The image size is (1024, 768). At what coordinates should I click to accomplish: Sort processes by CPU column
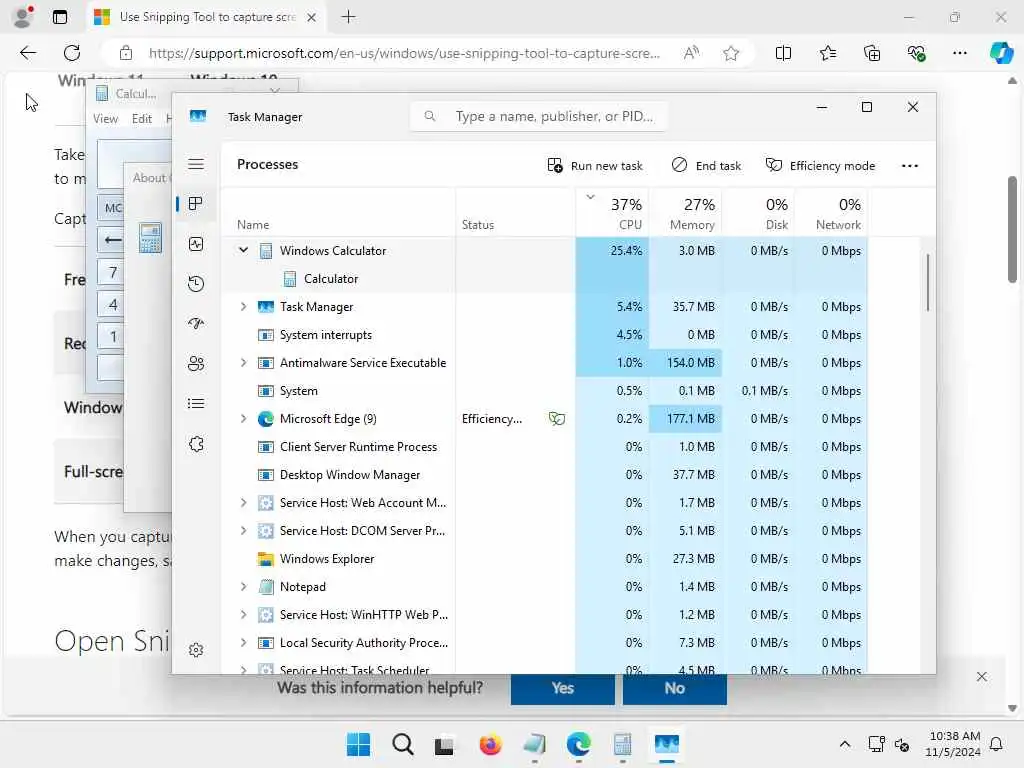tap(613, 213)
